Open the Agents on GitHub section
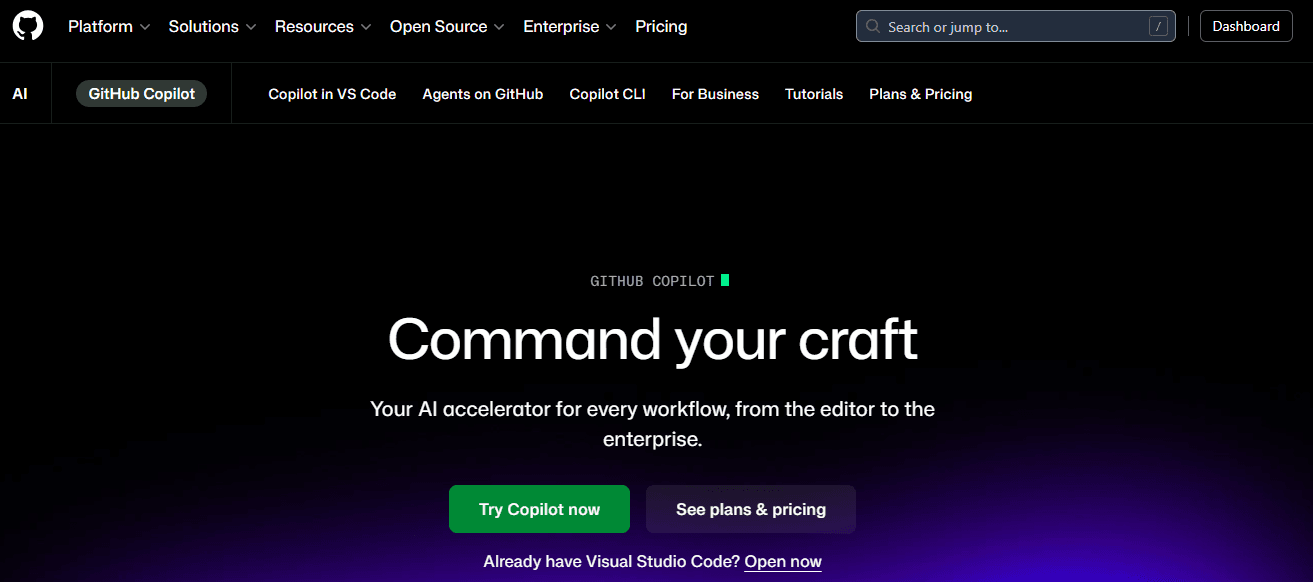The width and height of the screenshot is (1313, 582). point(483,93)
